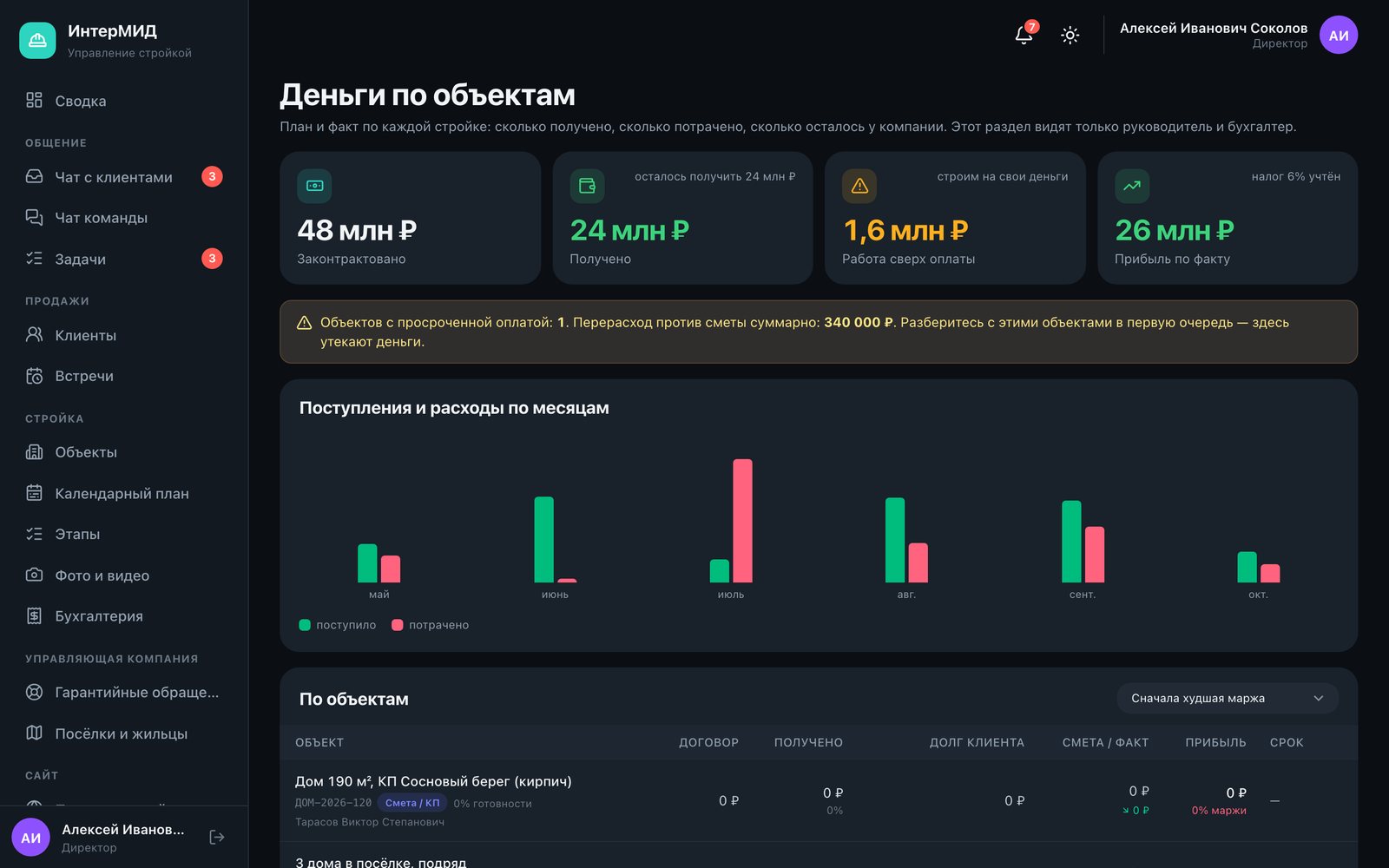
Task: Click Законтрактовано banknote icon
Action: (314, 186)
